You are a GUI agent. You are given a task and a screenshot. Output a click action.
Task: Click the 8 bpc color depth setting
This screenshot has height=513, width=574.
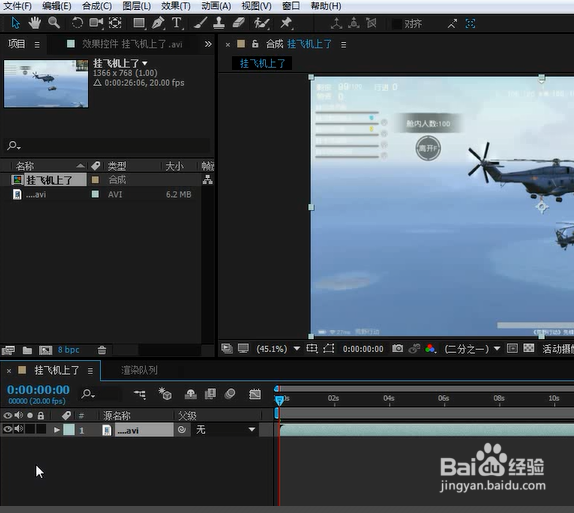click(x=68, y=350)
